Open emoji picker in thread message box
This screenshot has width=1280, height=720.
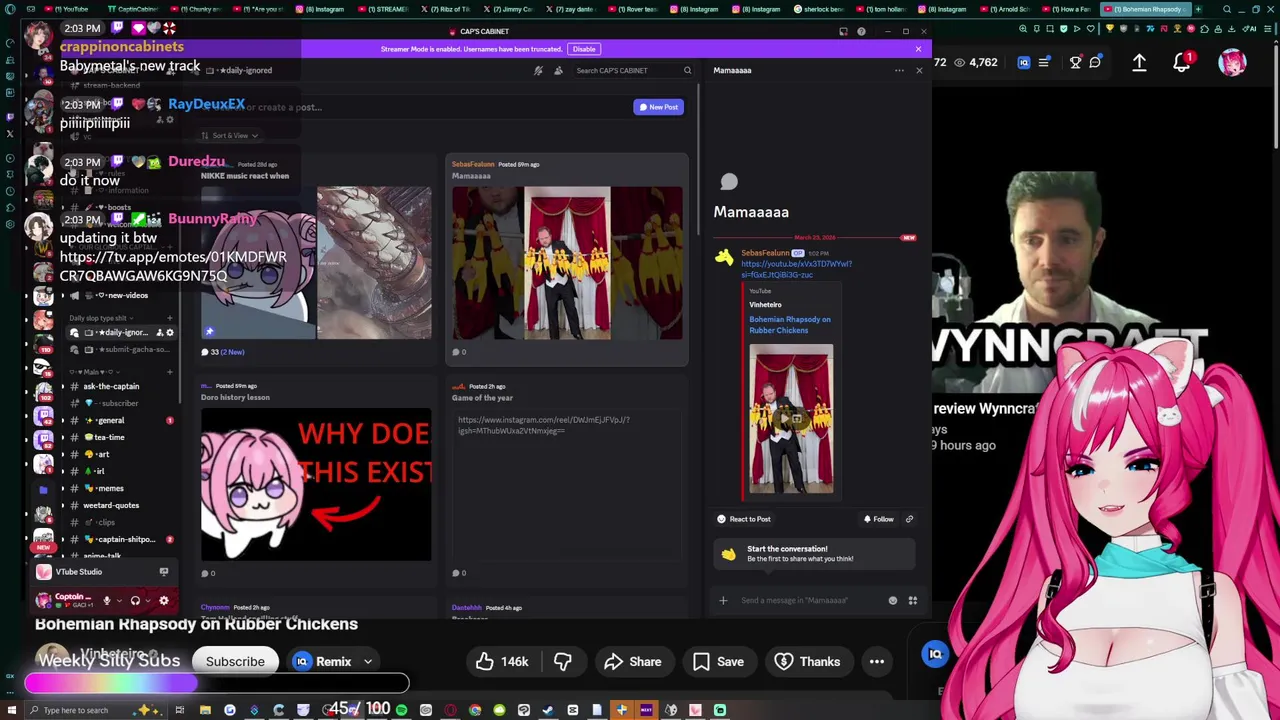click(893, 600)
